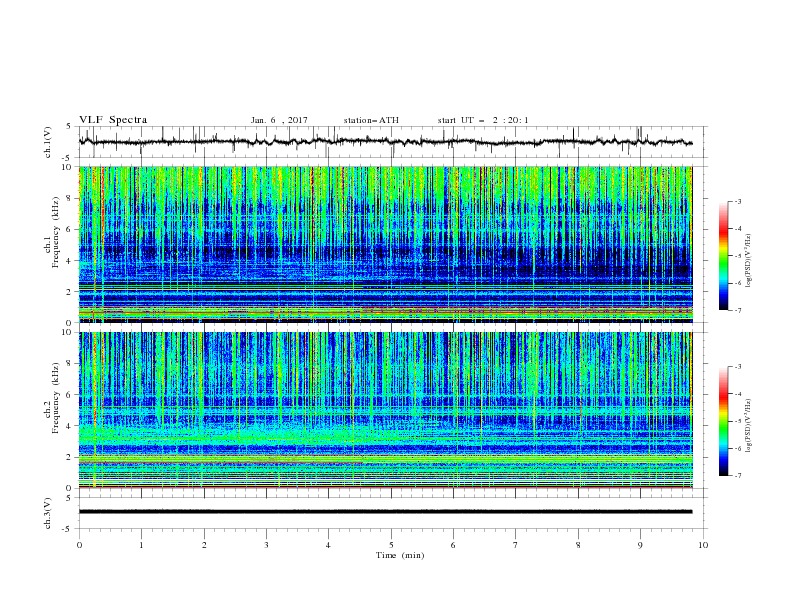This screenshot has height=612, width=792.
Task: Click the ch.1 voltage waveform trace
Action: (385, 142)
